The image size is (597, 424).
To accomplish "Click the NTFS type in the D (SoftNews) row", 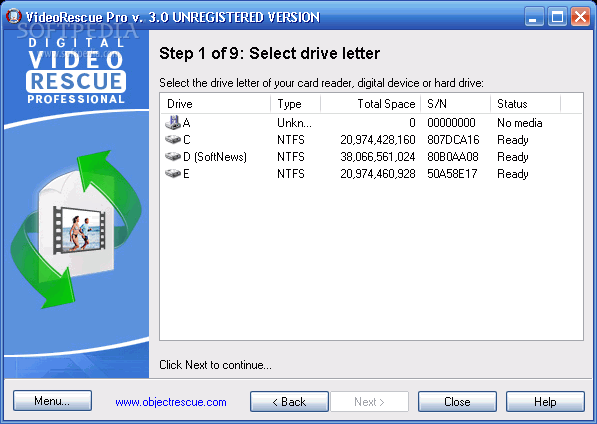I will (291, 157).
